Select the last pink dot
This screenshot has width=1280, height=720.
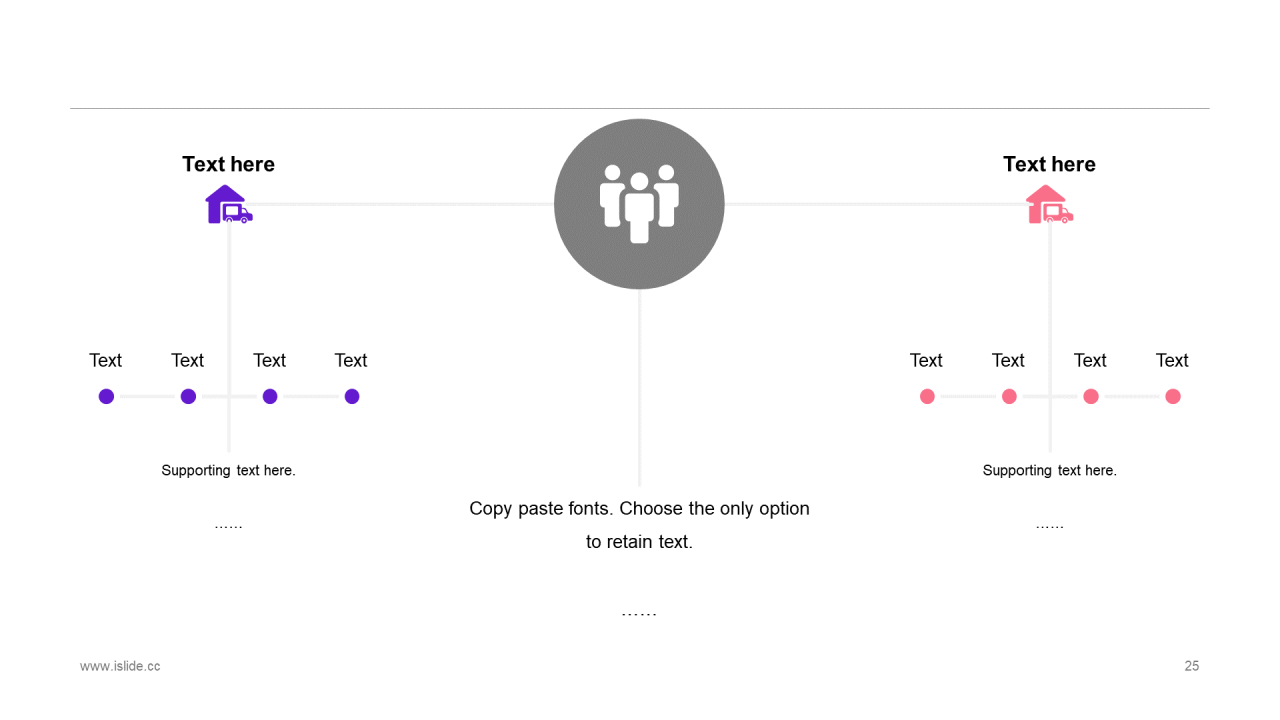pos(1173,396)
